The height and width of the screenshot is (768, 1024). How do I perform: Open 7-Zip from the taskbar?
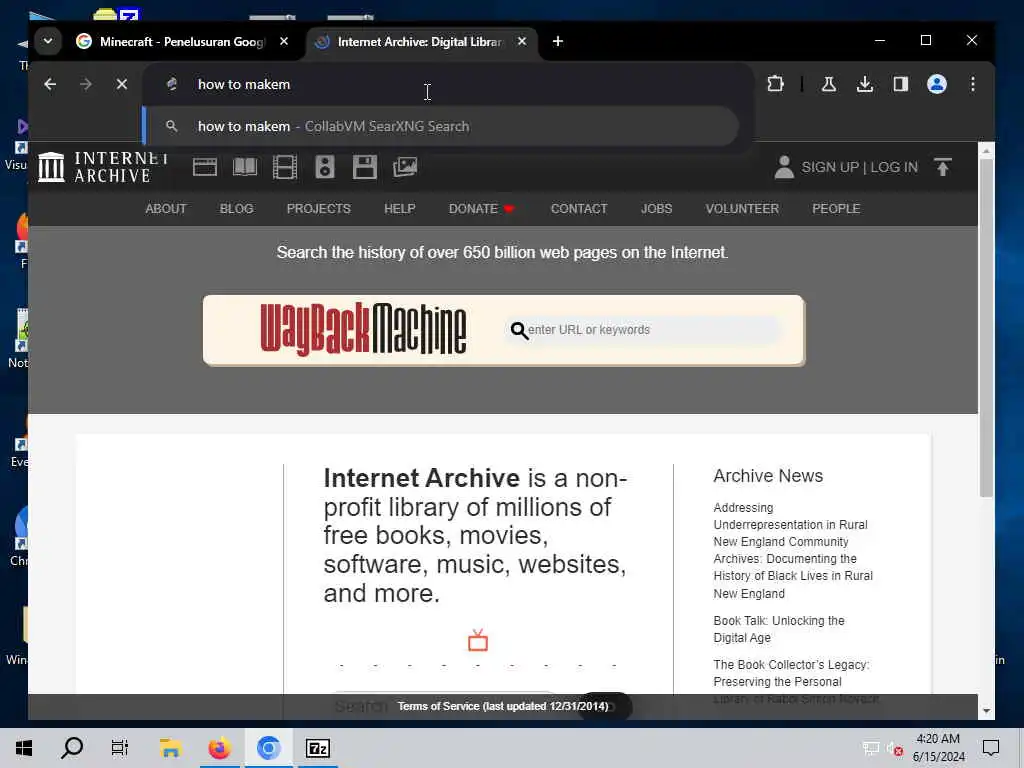coord(317,748)
